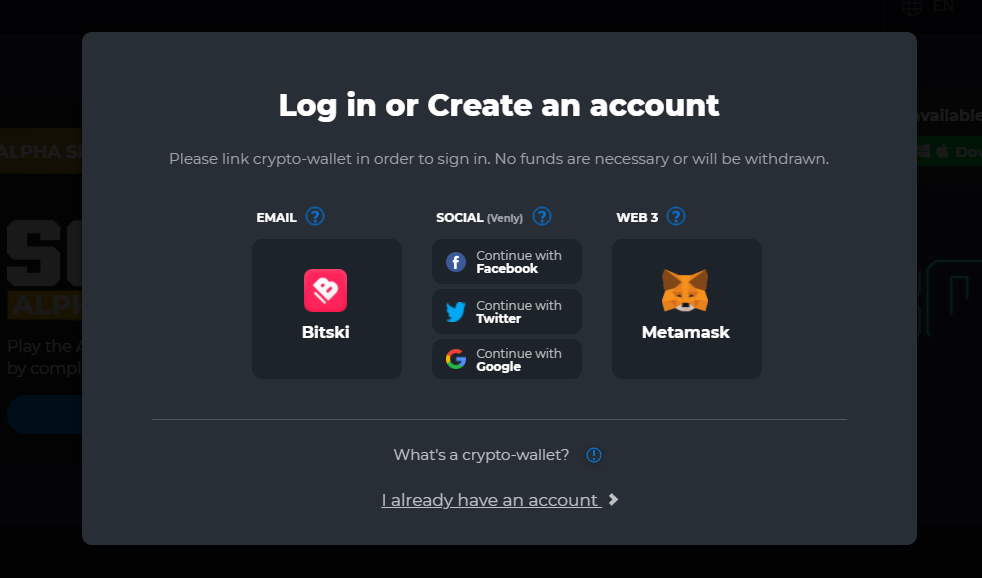Open help icon next to WEB 3

[676, 217]
